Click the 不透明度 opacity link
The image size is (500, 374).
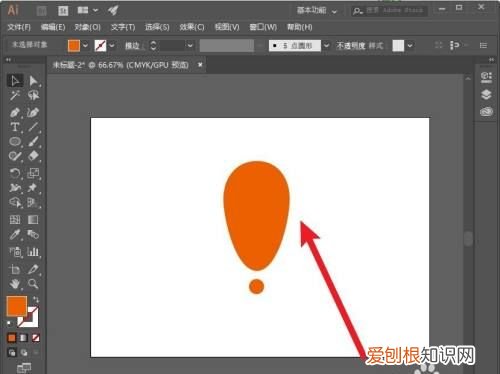click(x=350, y=46)
